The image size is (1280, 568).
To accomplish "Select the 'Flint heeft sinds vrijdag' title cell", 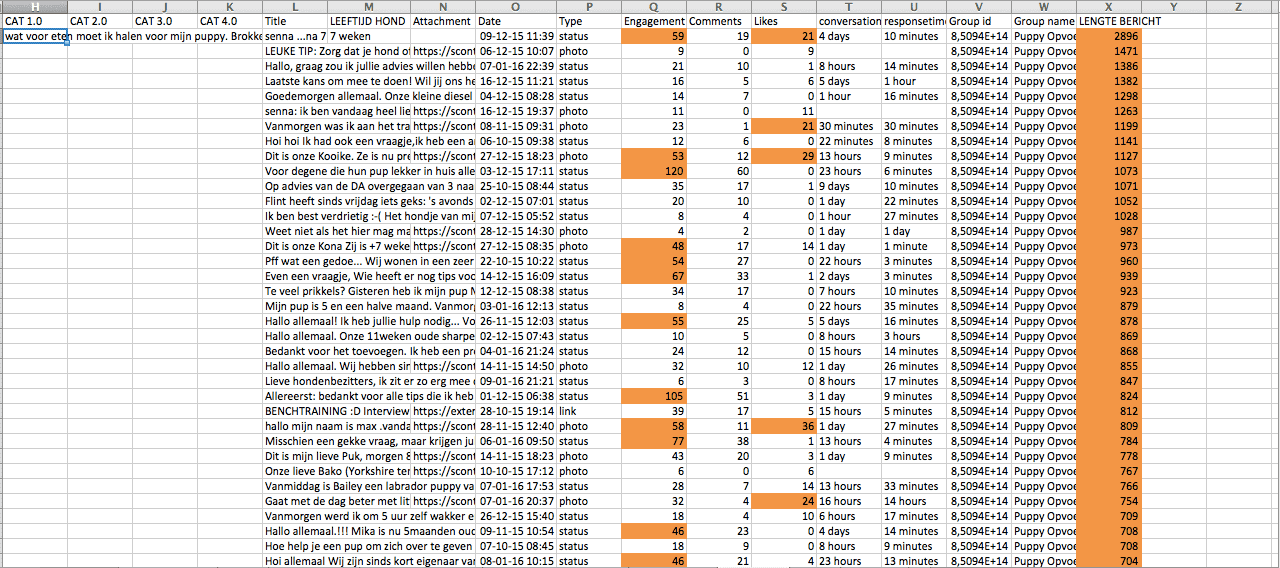I will coord(294,202).
